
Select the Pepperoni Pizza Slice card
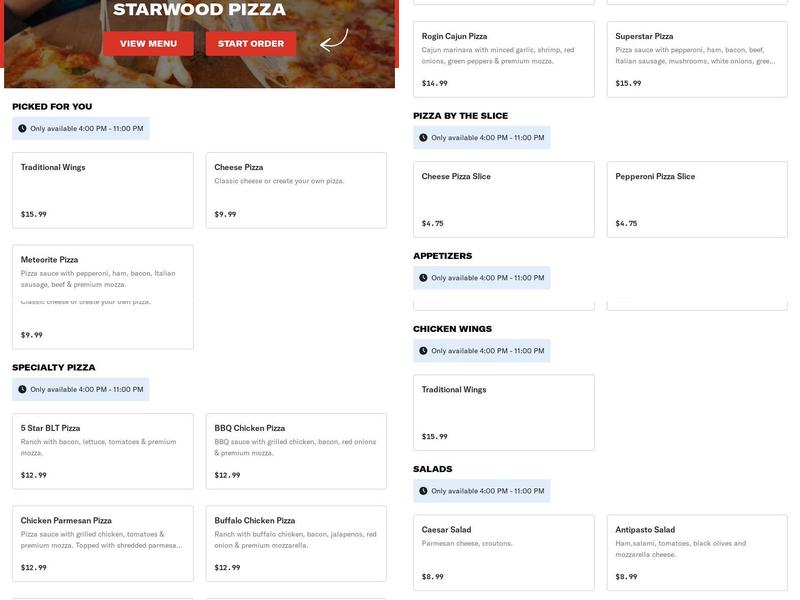click(x=695, y=198)
